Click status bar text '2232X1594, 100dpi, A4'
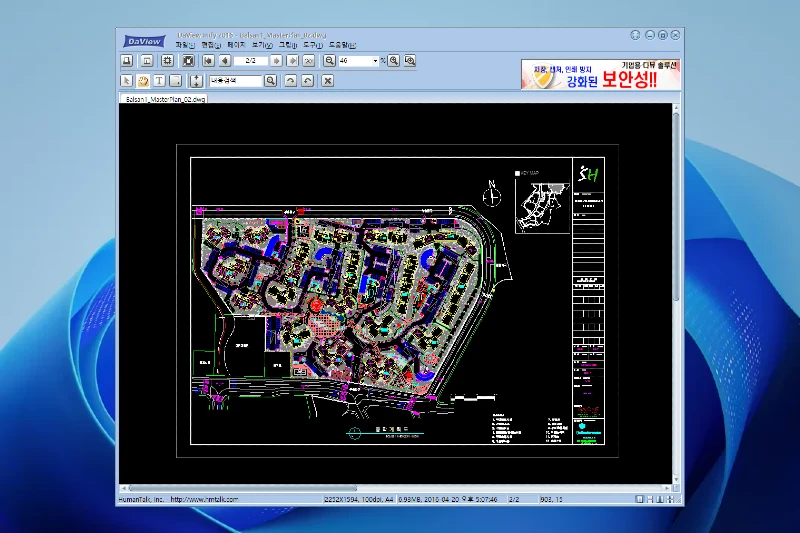Screen dimensions: 800x533 tap(359, 499)
